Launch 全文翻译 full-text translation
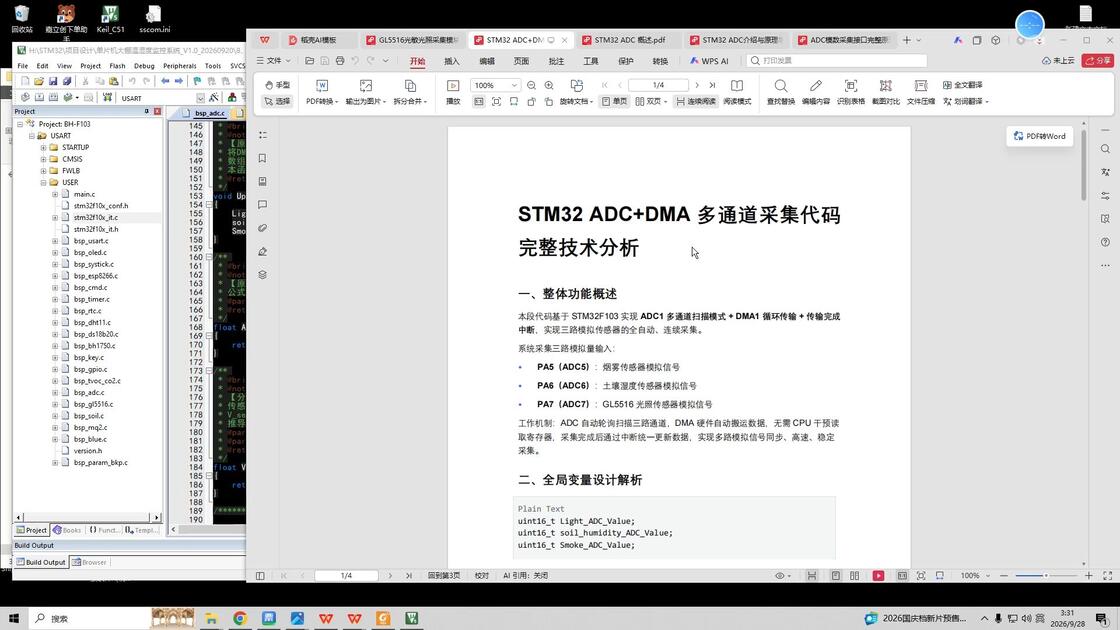Screen dimensions: 1120x630 tap(963, 85)
